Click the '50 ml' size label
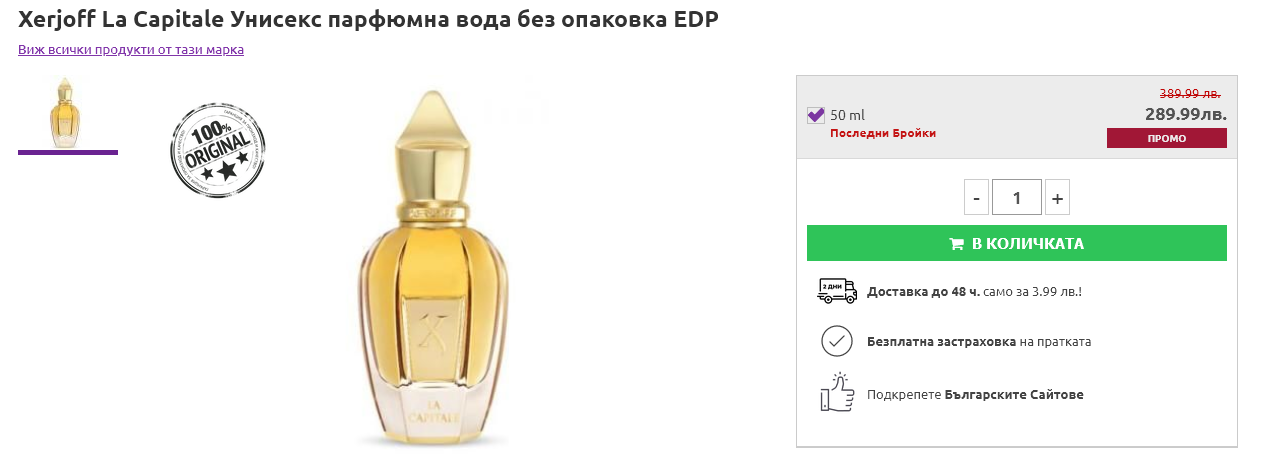The image size is (1261, 464). (x=847, y=115)
